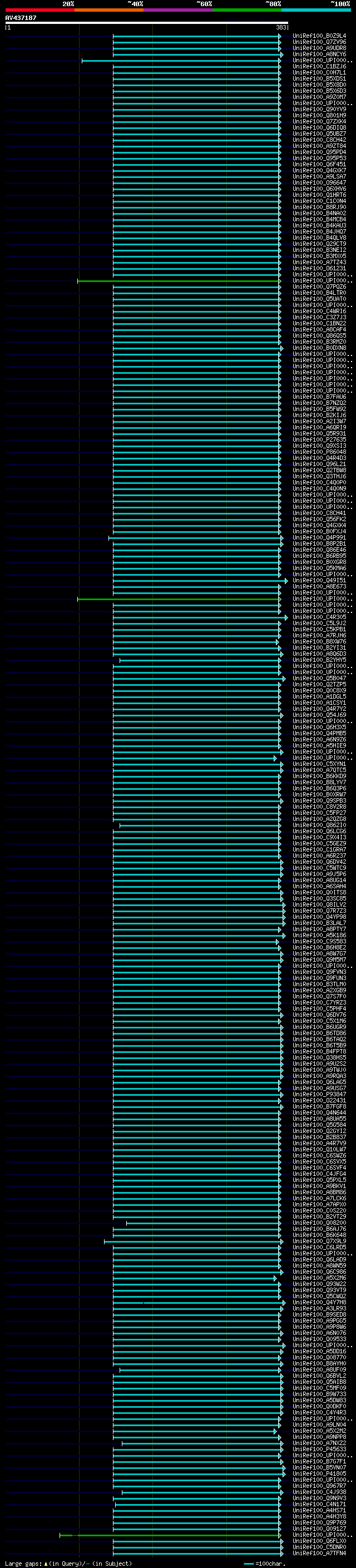The width and height of the screenshot is (356, 1568).
Task: Select label UniRef100_Q5B047
Action: coord(319,678)
